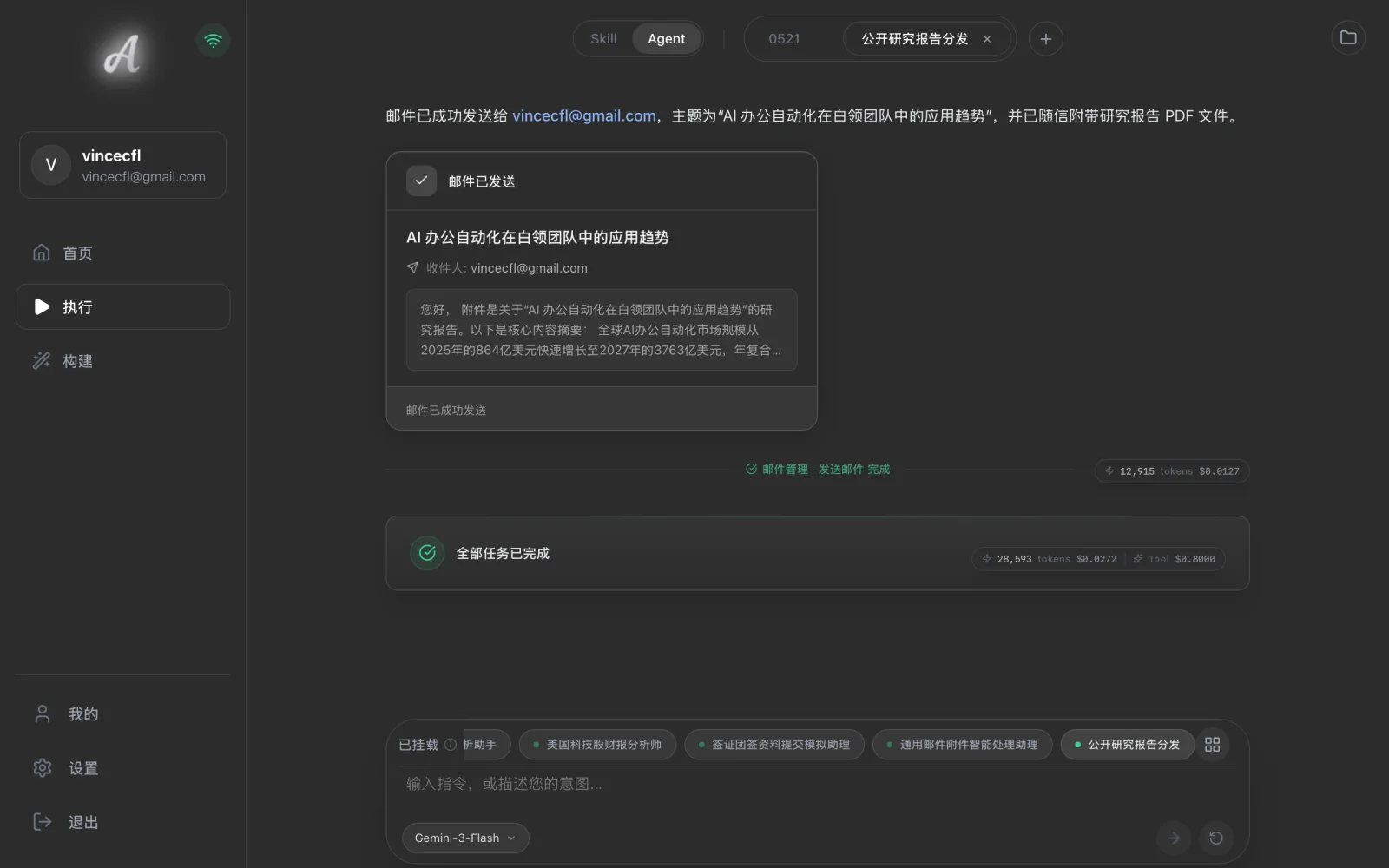Open 设置 settings page

tap(122, 768)
